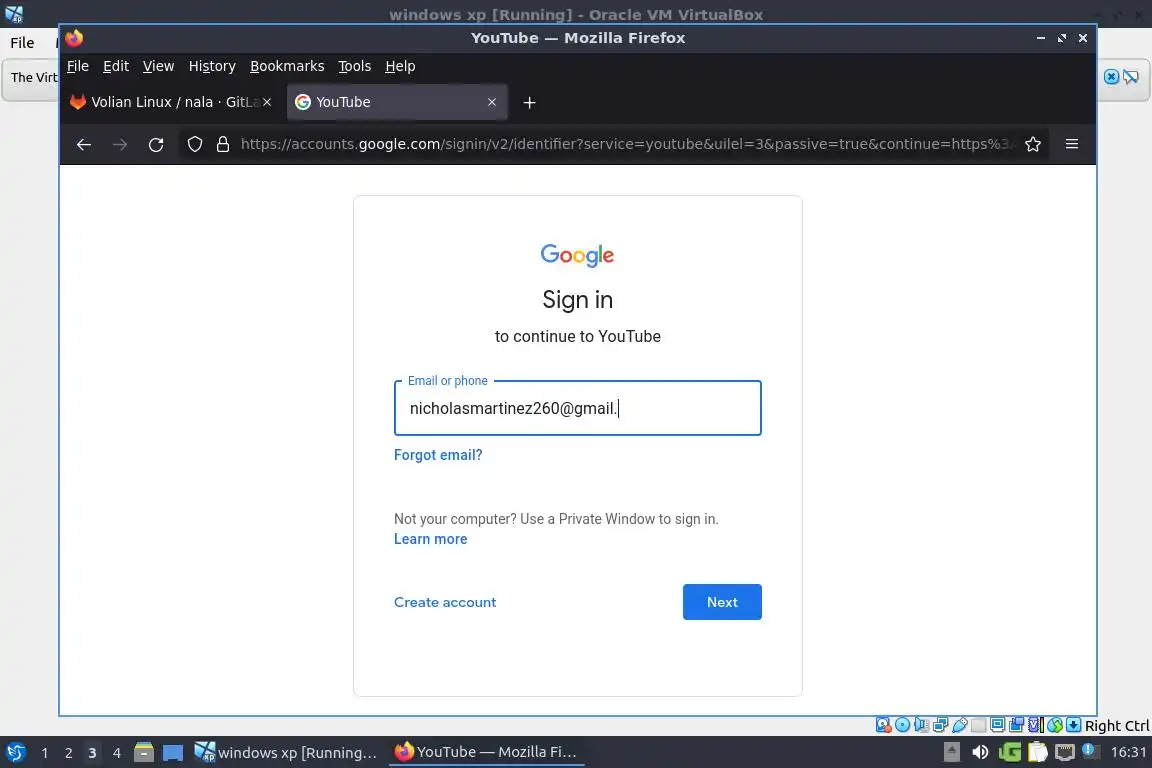The height and width of the screenshot is (768, 1152).
Task: Open the update notifier tray icon
Action: 1091,750
